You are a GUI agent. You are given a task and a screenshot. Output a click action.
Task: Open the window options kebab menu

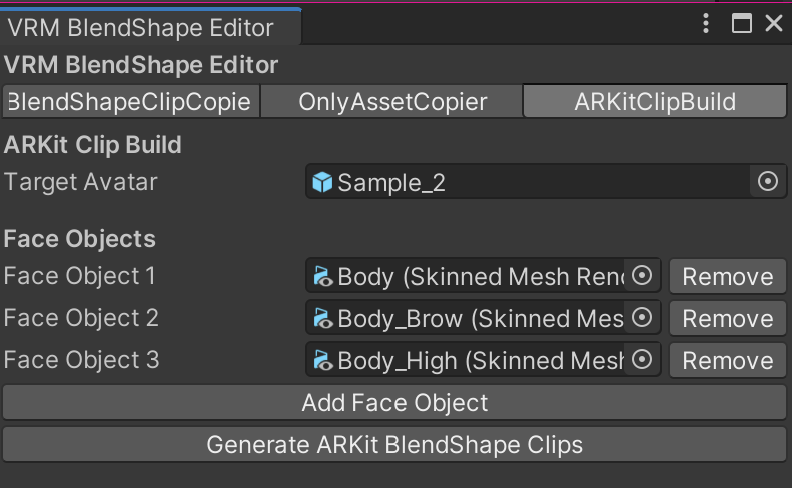(x=706, y=23)
